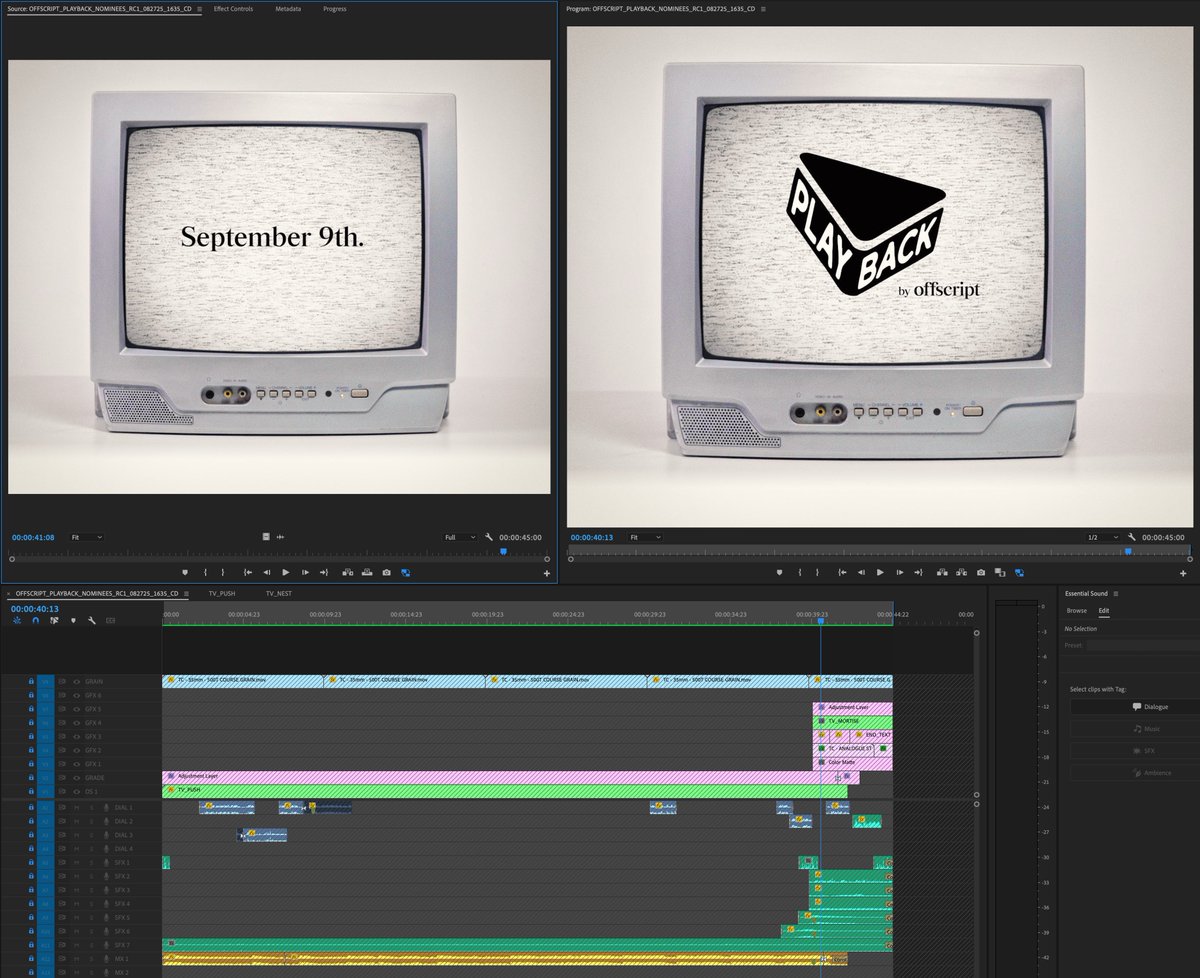Select clips tagged Dialogue
Screen dimensions: 1200x978
1135,707
